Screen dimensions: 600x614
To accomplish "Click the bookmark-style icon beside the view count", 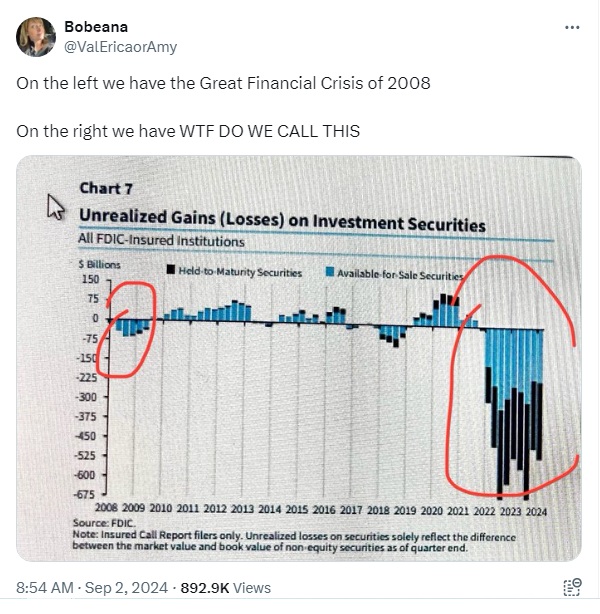I will (x=572, y=587).
